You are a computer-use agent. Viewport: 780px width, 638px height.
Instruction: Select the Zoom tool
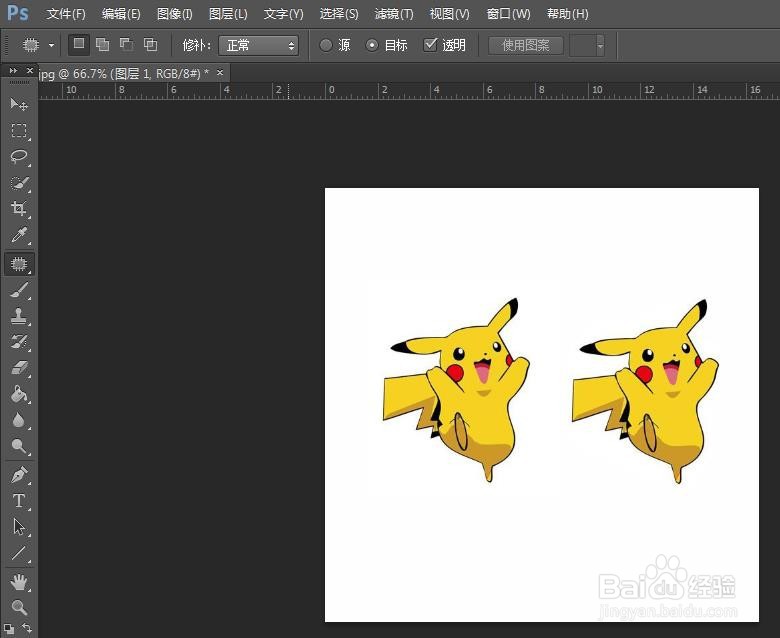click(x=19, y=607)
